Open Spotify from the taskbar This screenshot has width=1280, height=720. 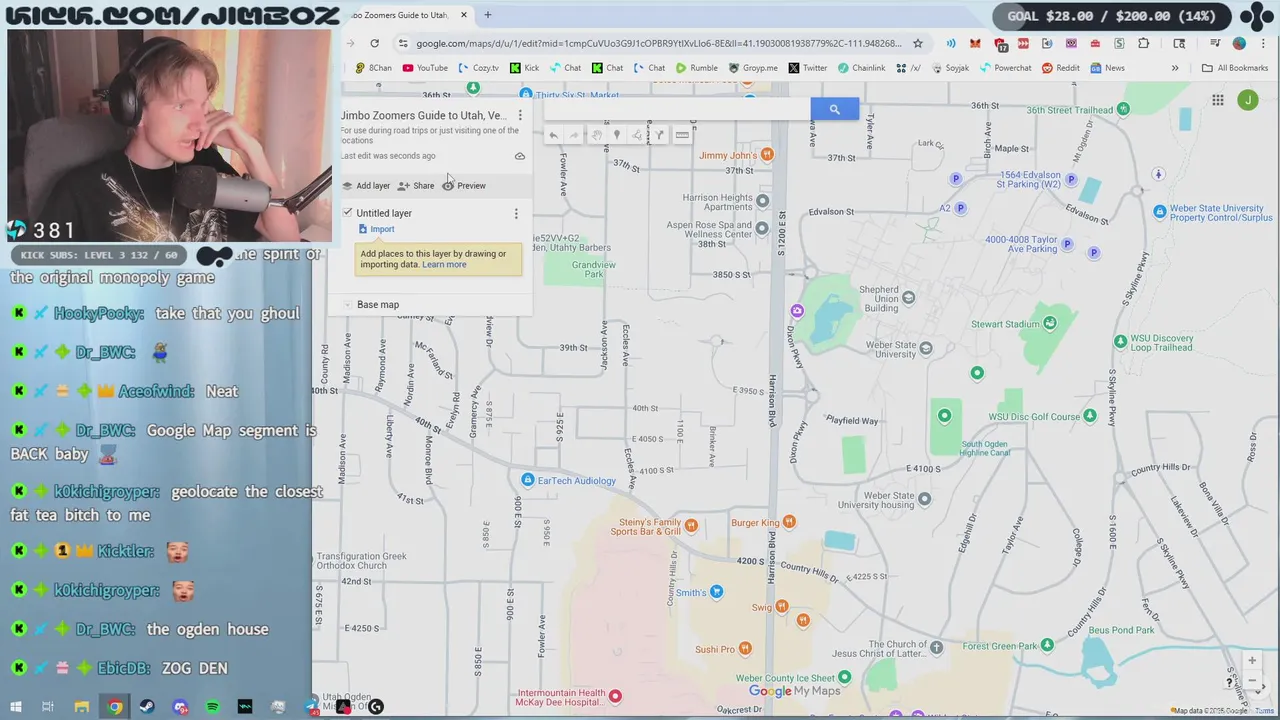(213, 707)
